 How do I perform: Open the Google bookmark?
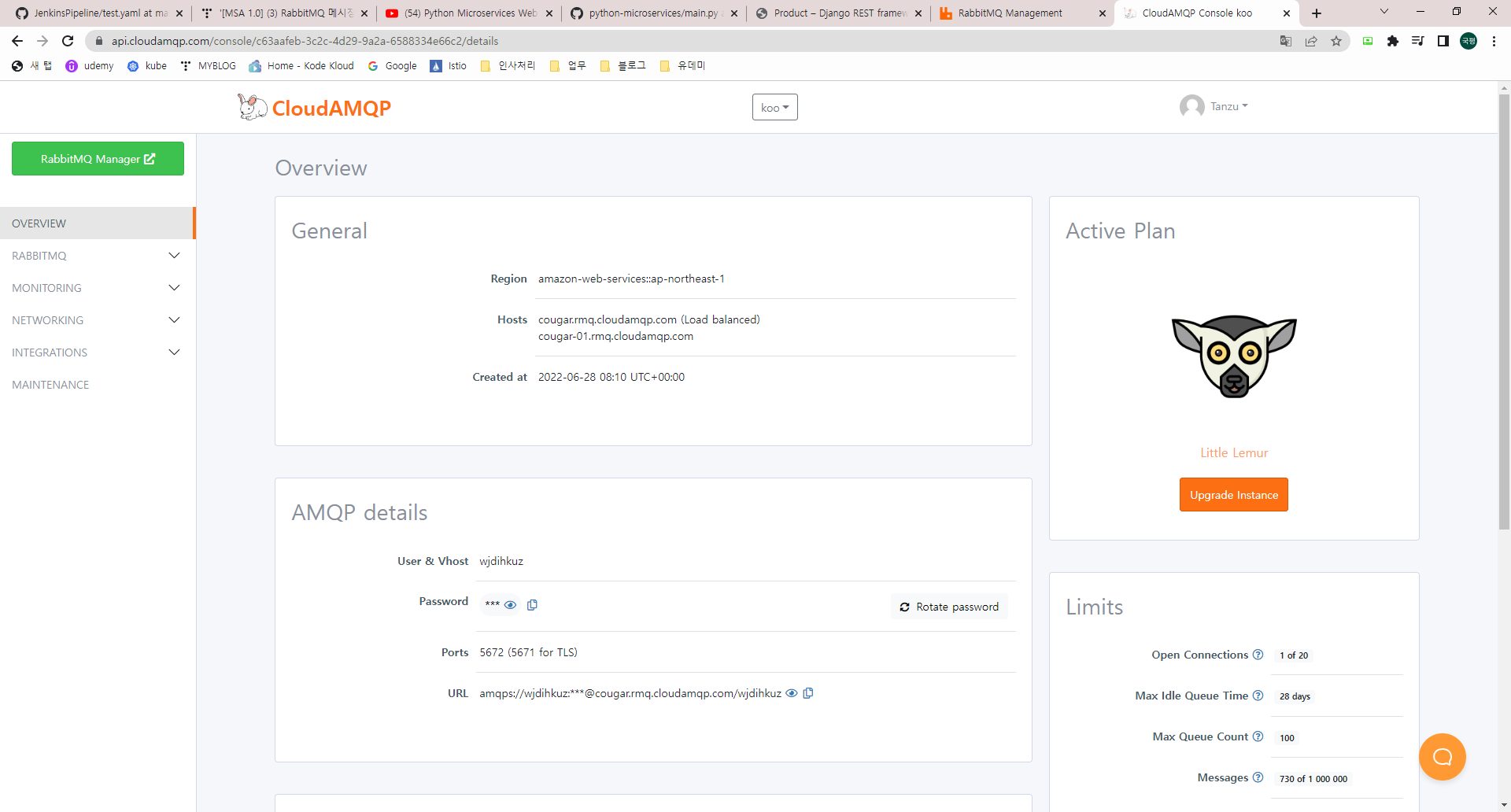point(392,66)
